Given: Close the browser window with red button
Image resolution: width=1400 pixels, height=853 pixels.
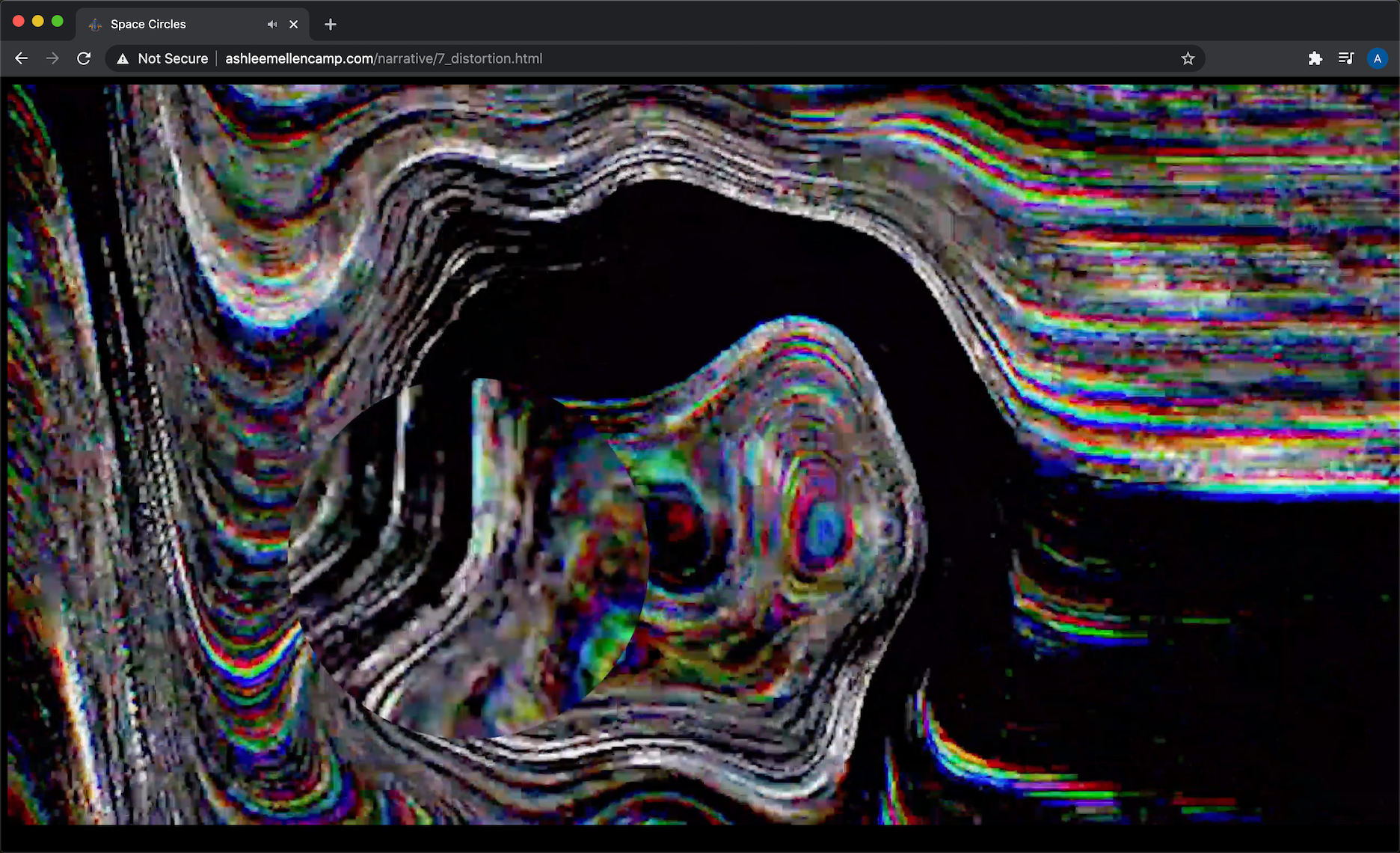Looking at the screenshot, I should pos(19,21).
